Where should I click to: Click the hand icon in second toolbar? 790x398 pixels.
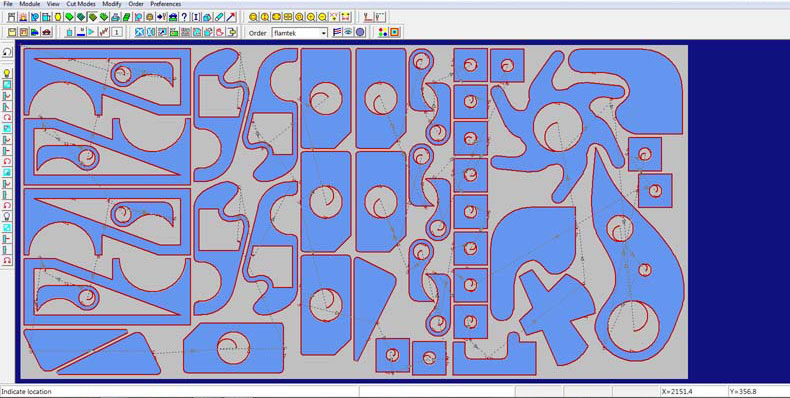pyautogui.click(x=220, y=32)
